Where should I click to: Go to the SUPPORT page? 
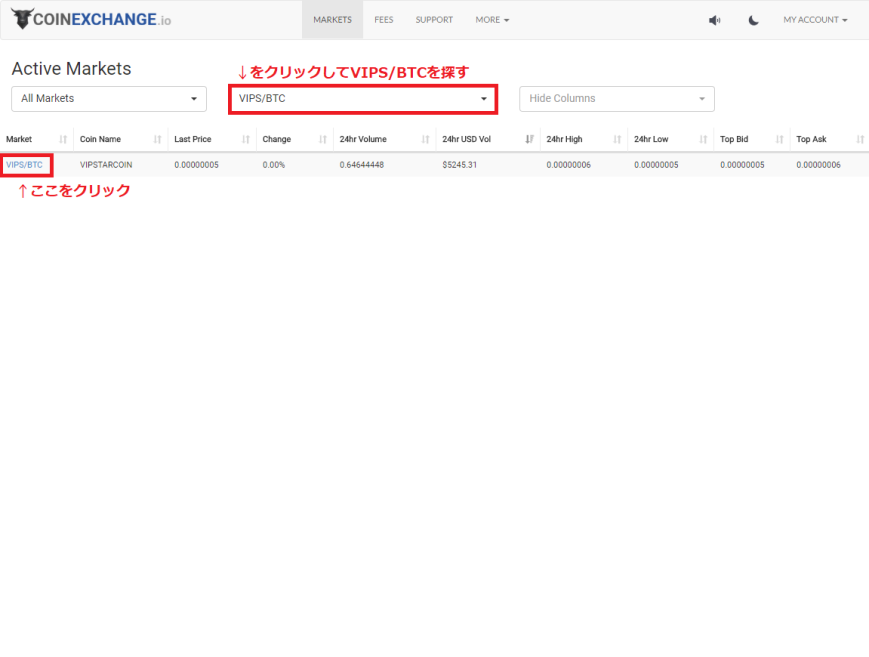434,19
